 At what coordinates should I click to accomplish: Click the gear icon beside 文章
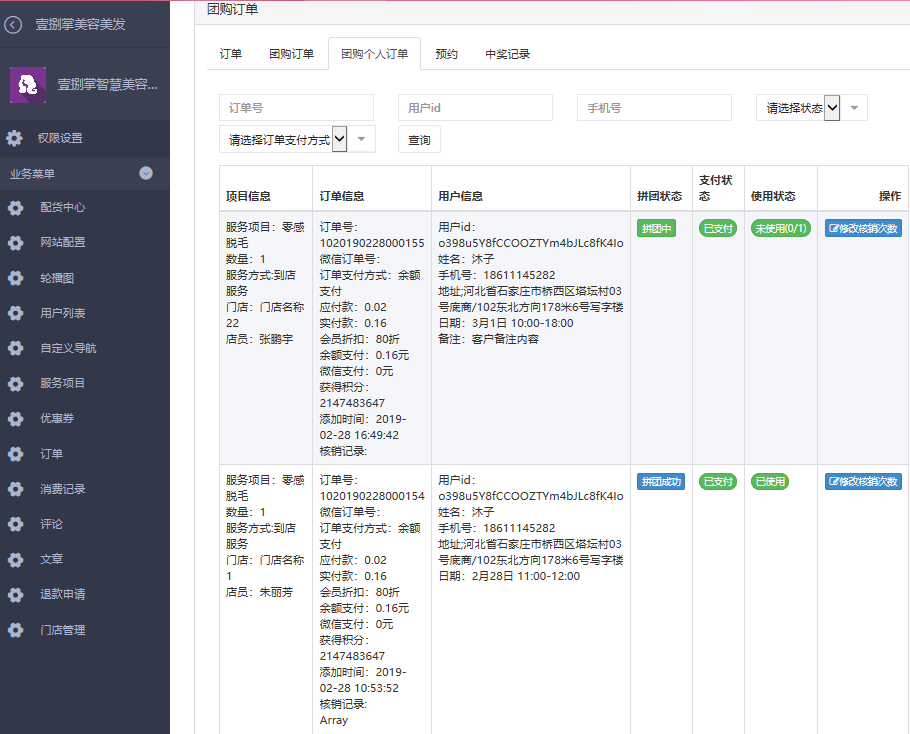coord(15,559)
